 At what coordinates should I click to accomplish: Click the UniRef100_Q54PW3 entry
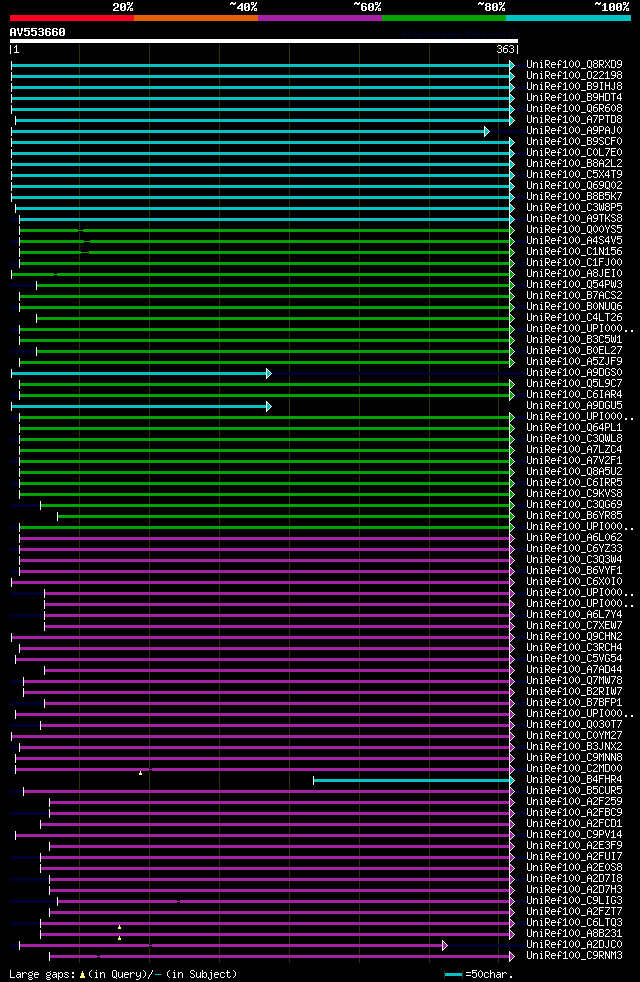click(x=574, y=285)
